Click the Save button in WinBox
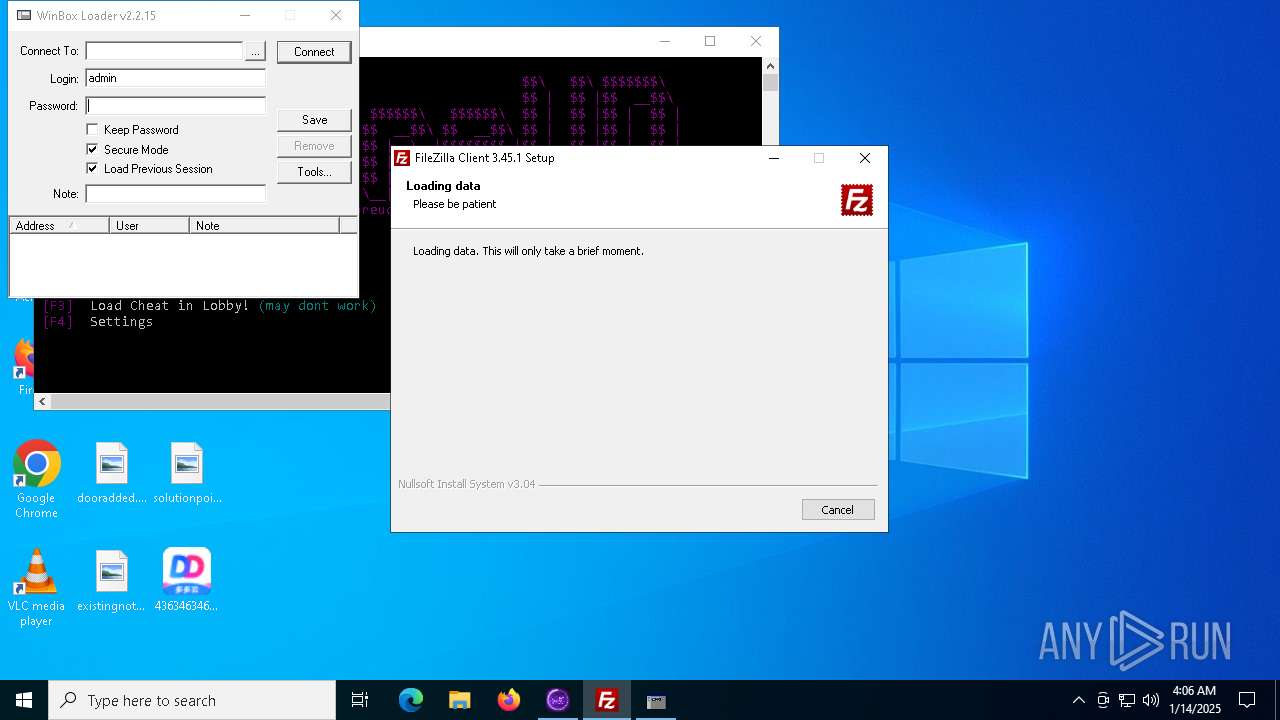 (x=314, y=120)
